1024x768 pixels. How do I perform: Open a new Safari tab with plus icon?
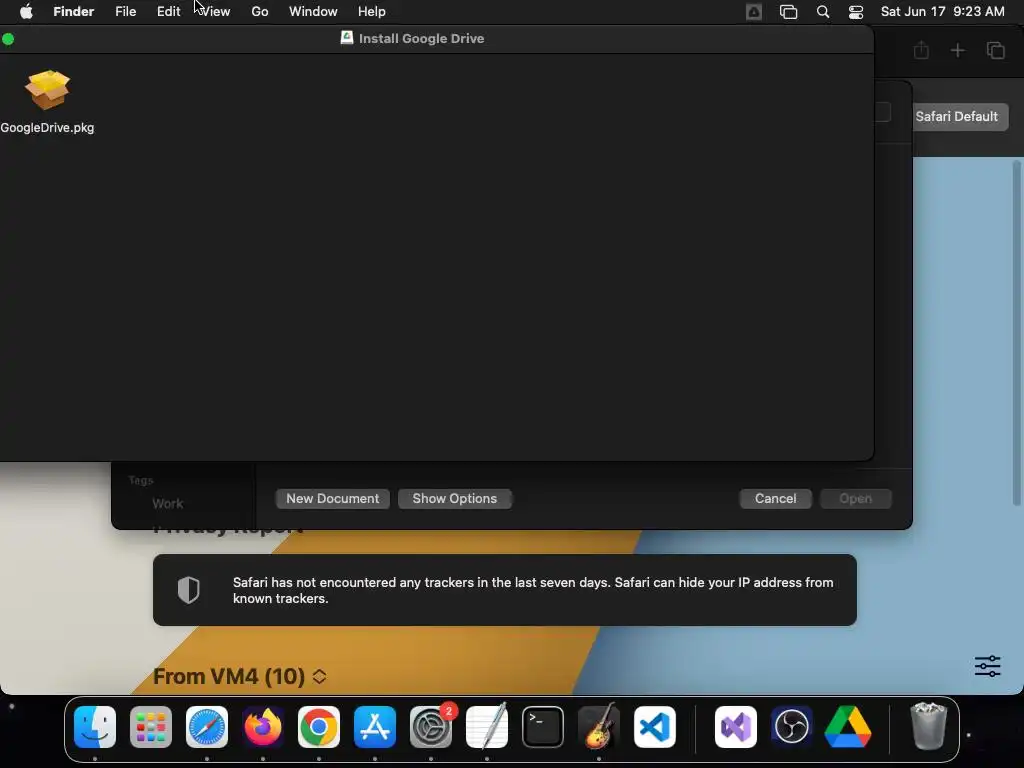[957, 50]
